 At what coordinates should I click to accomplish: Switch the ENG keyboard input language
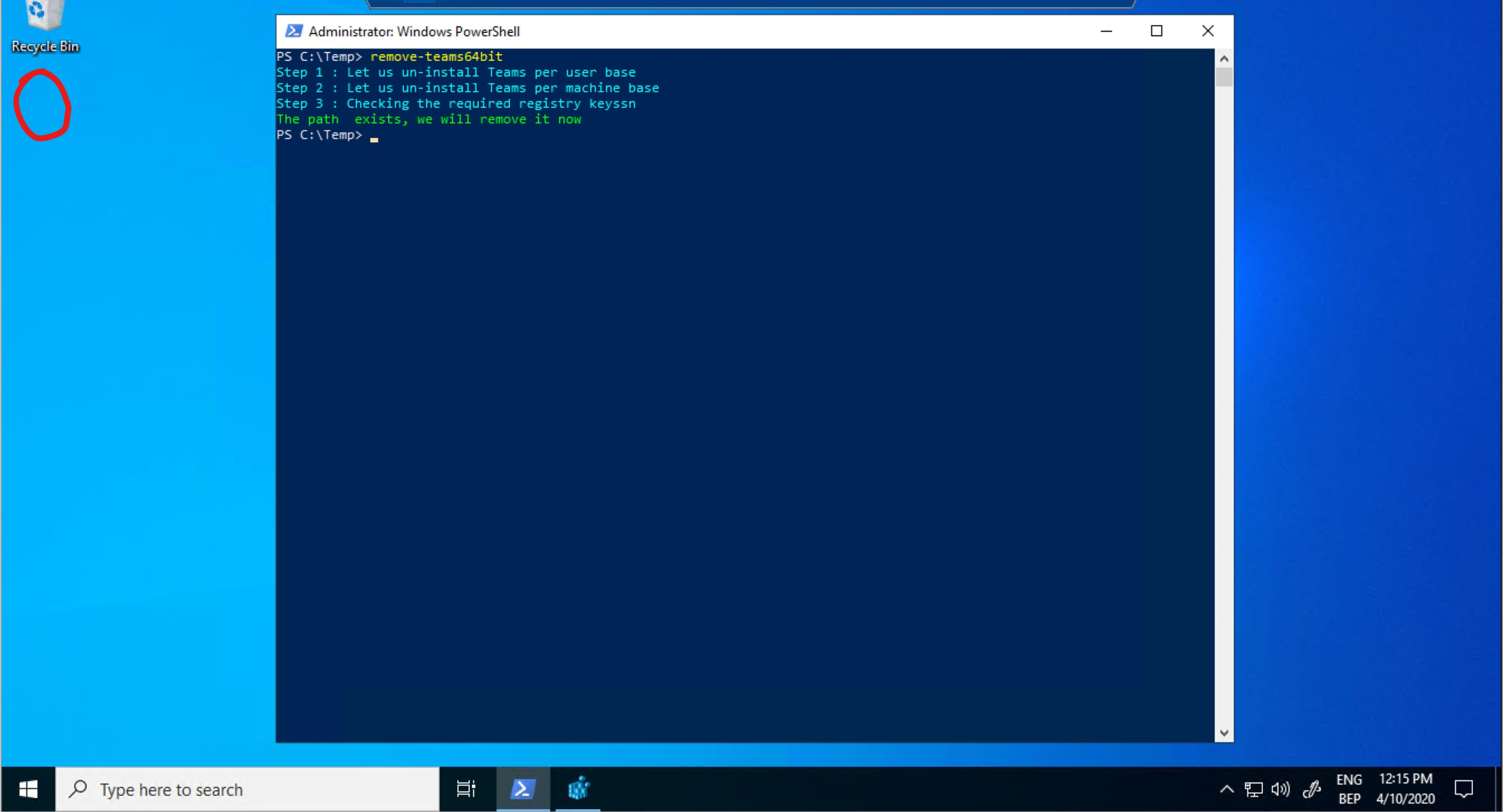pyautogui.click(x=1349, y=789)
